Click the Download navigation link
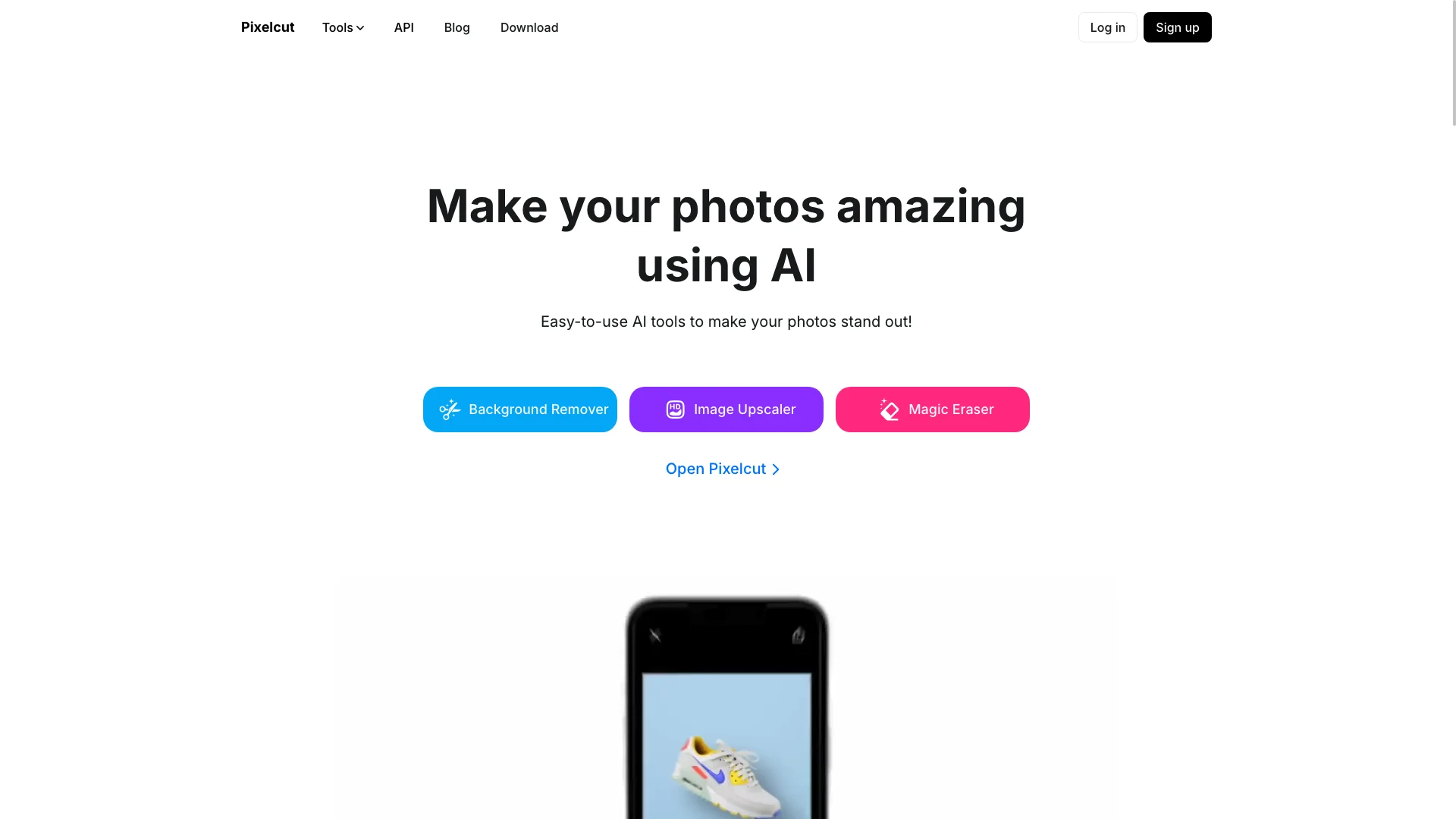 point(529,27)
